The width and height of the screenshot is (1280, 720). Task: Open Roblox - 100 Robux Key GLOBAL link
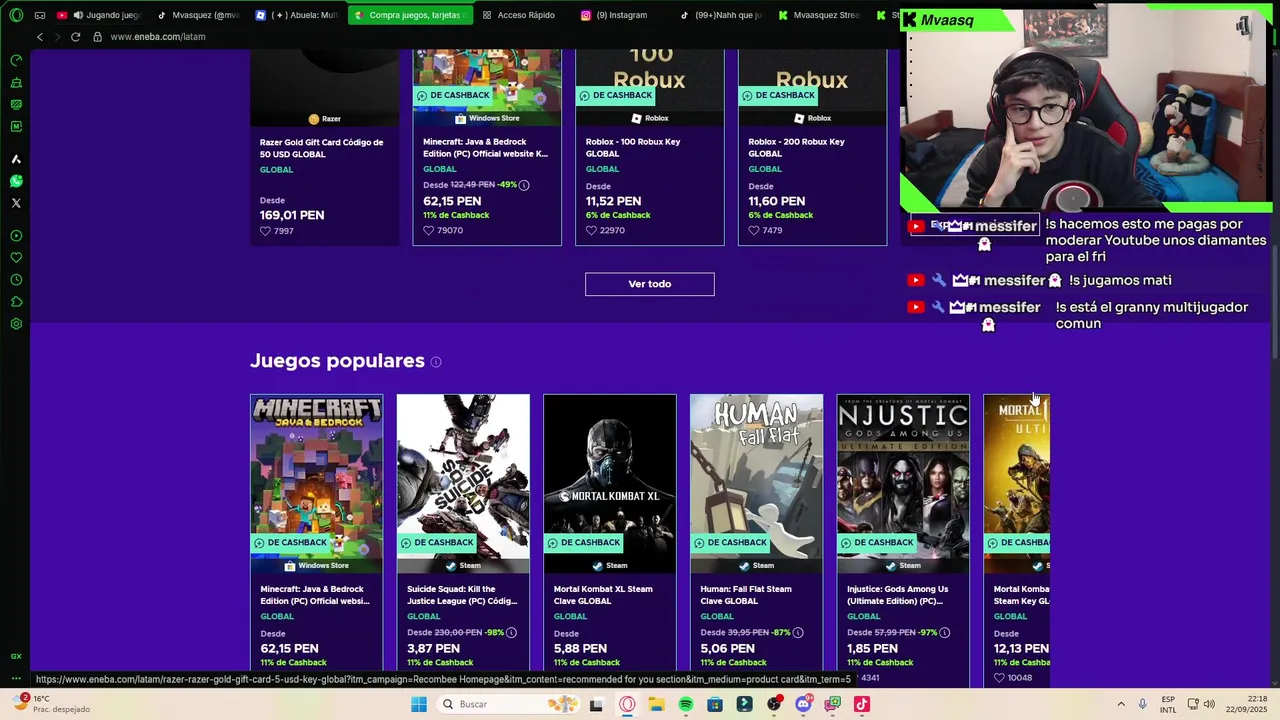pos(633,147)
